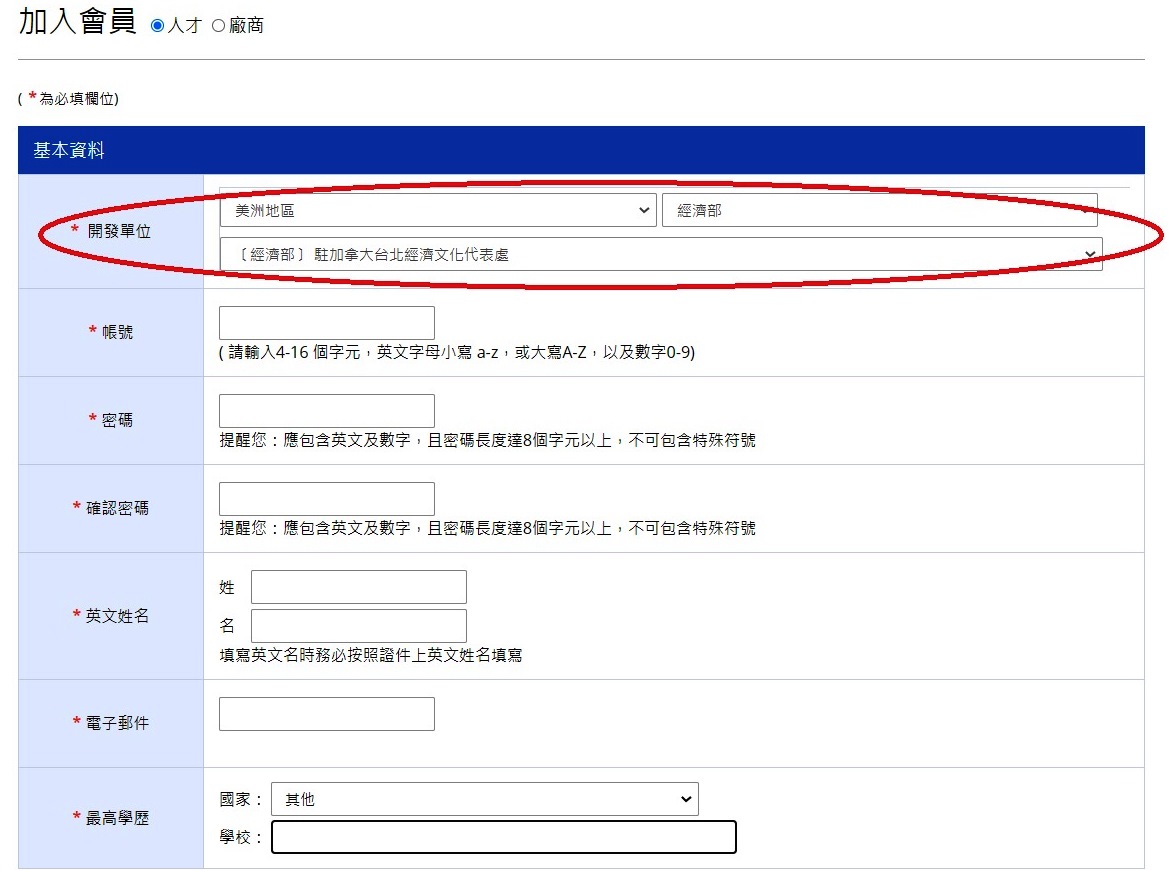Click the 確認密碼 confirm password field
The width and height of the screenshot is (1172, 870).
coord(326,499)
